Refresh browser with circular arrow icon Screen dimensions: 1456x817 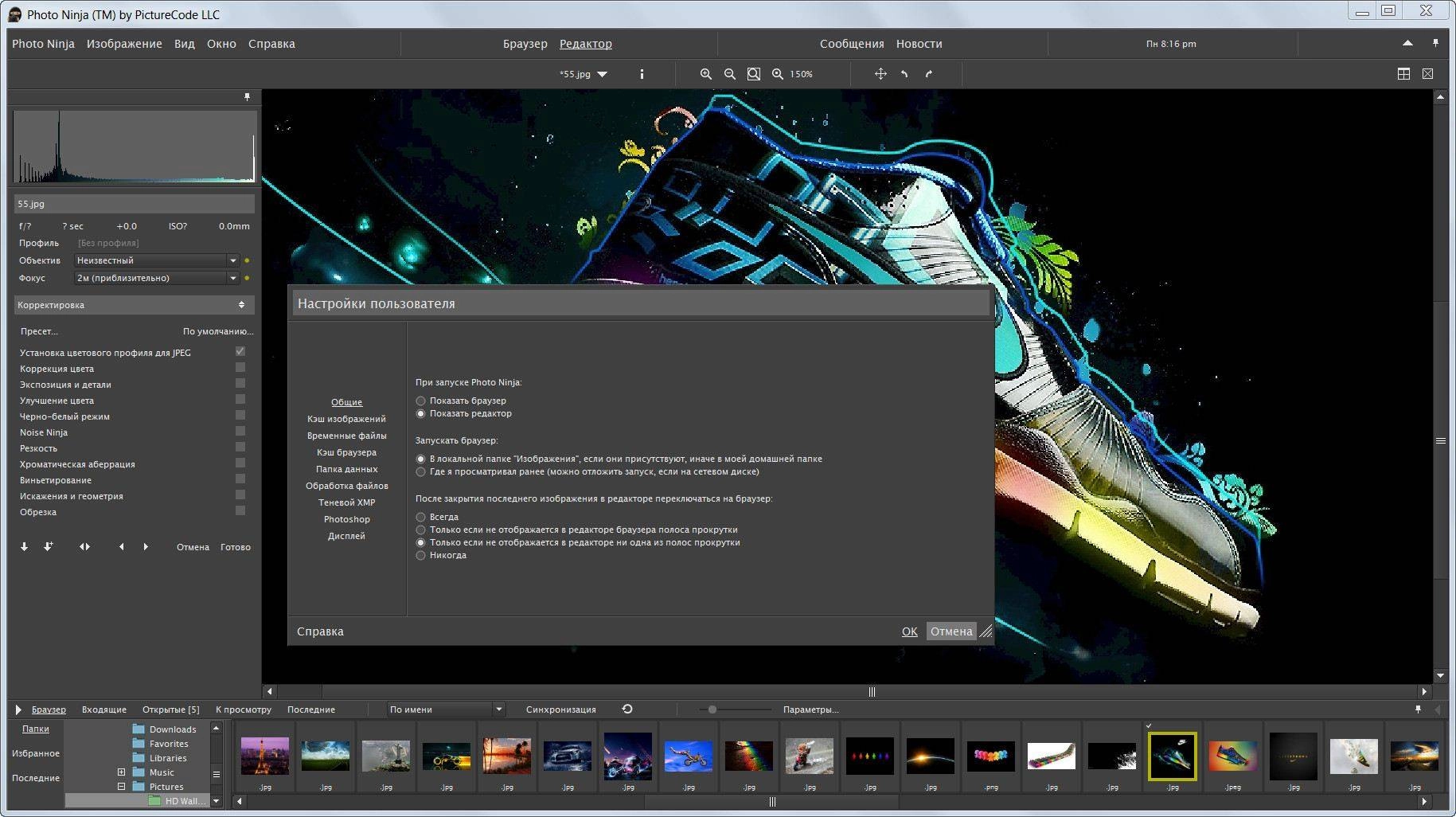pos(627,709)
